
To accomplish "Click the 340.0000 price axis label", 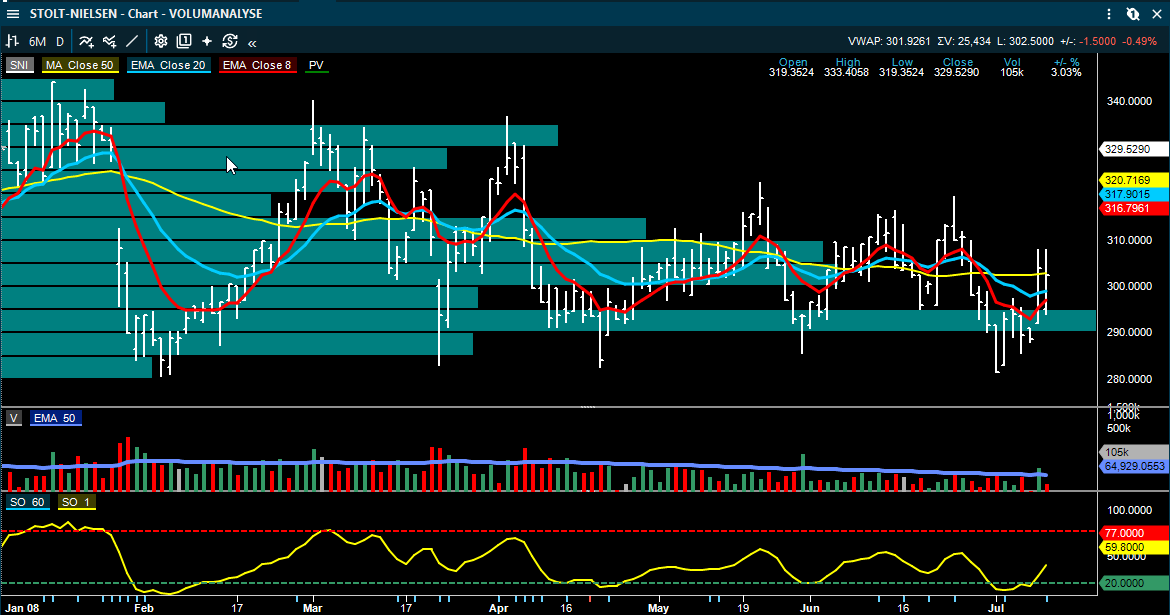I will (1129, 102).
